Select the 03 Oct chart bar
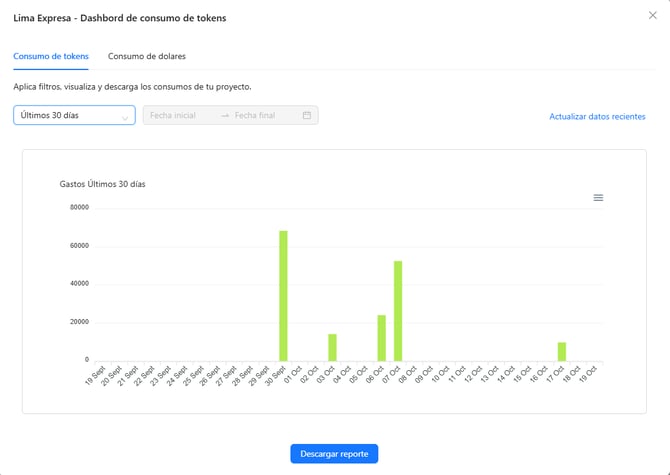This screenshot has width=670, height=475. click(x=332, y=347)
